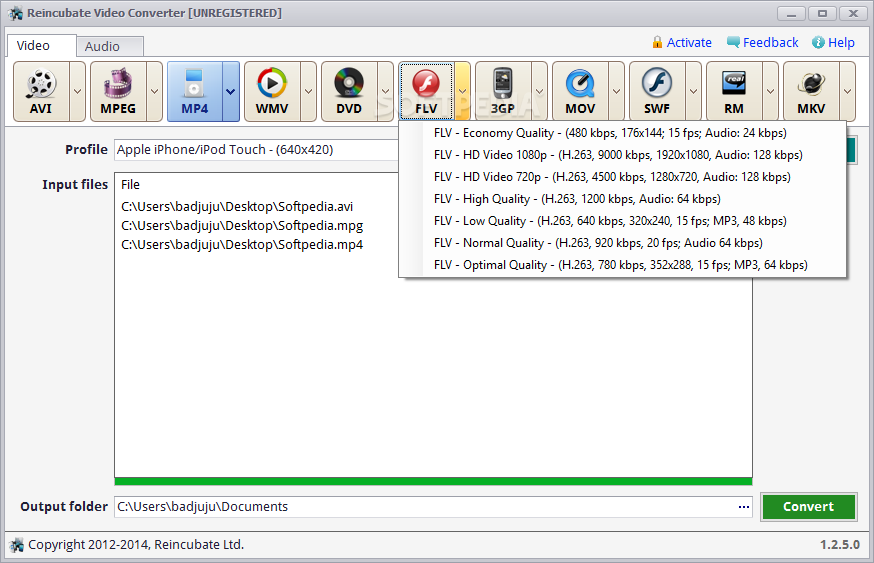
Task: Choose FLV HD Video 720p profile
Action: (623, 177)
